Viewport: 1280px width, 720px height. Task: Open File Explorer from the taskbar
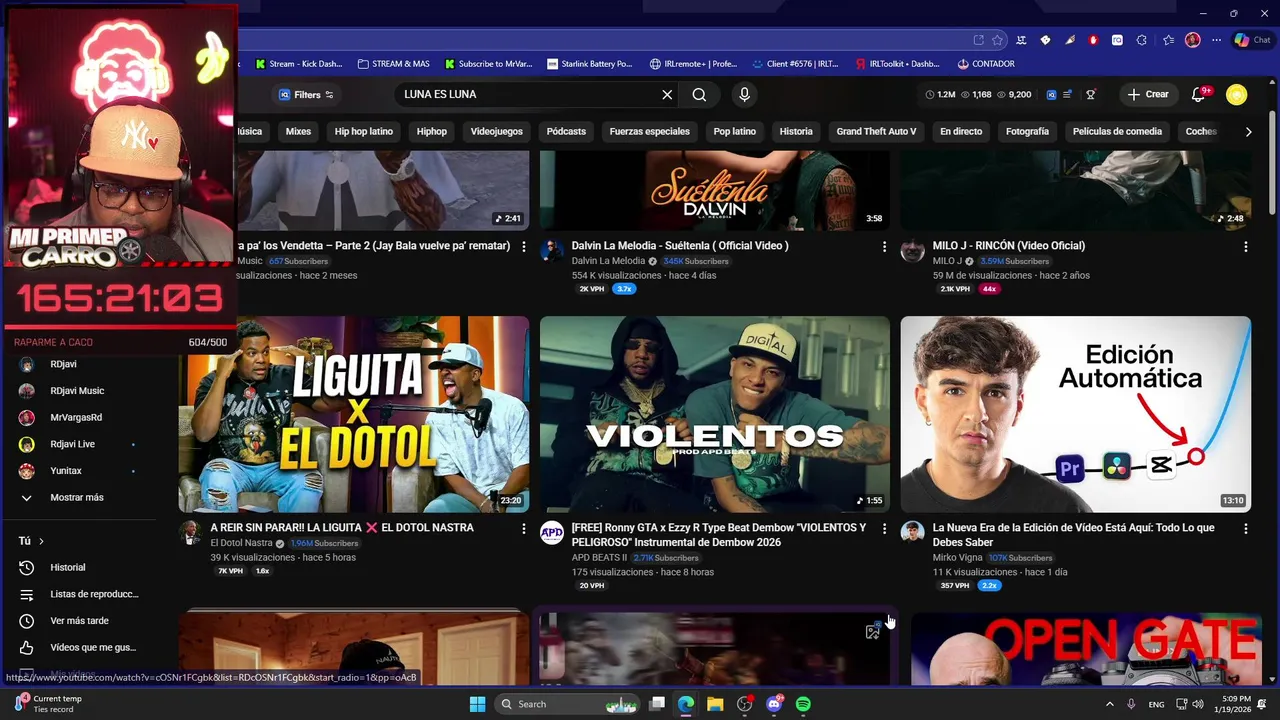tap(715, 704)
